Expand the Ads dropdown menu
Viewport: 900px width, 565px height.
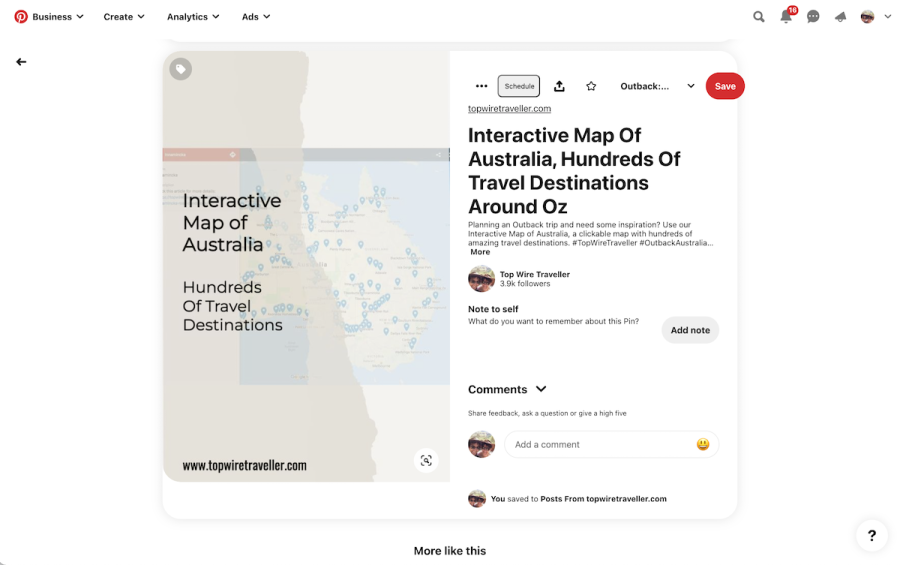(256, 17)
